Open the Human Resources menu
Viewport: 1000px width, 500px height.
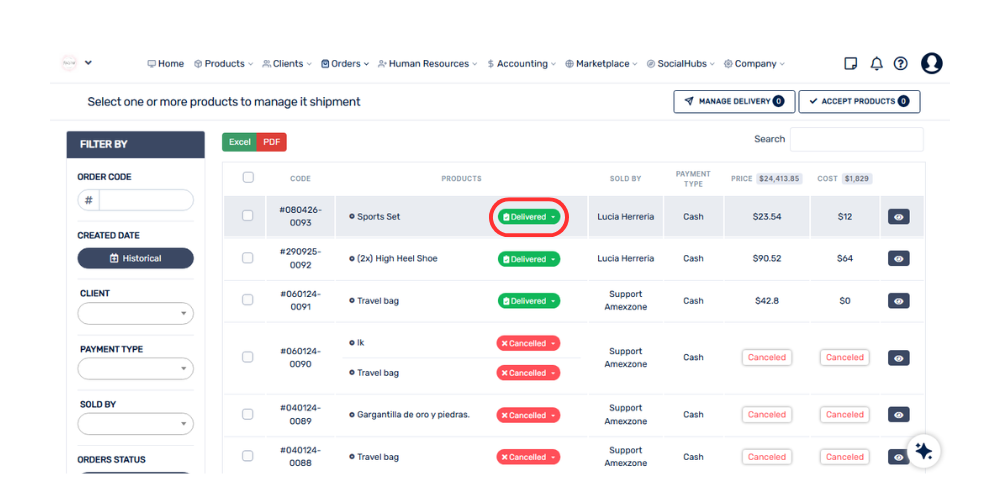point(427,64)
